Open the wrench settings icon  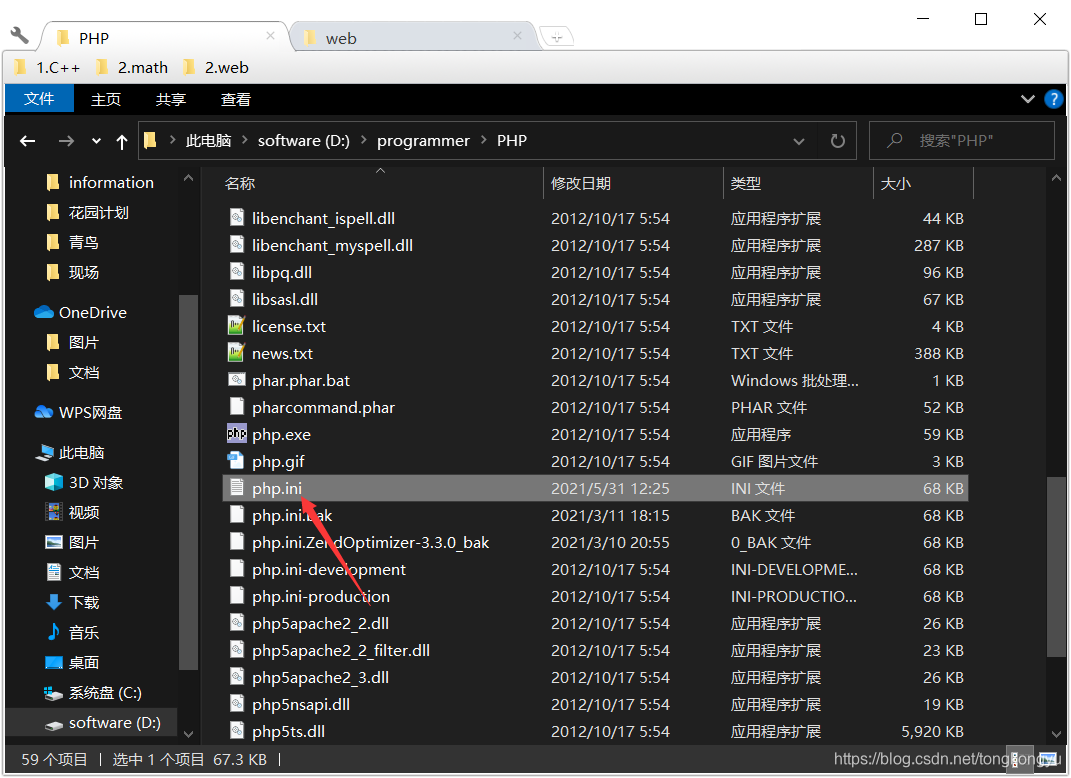pos(20,35)
